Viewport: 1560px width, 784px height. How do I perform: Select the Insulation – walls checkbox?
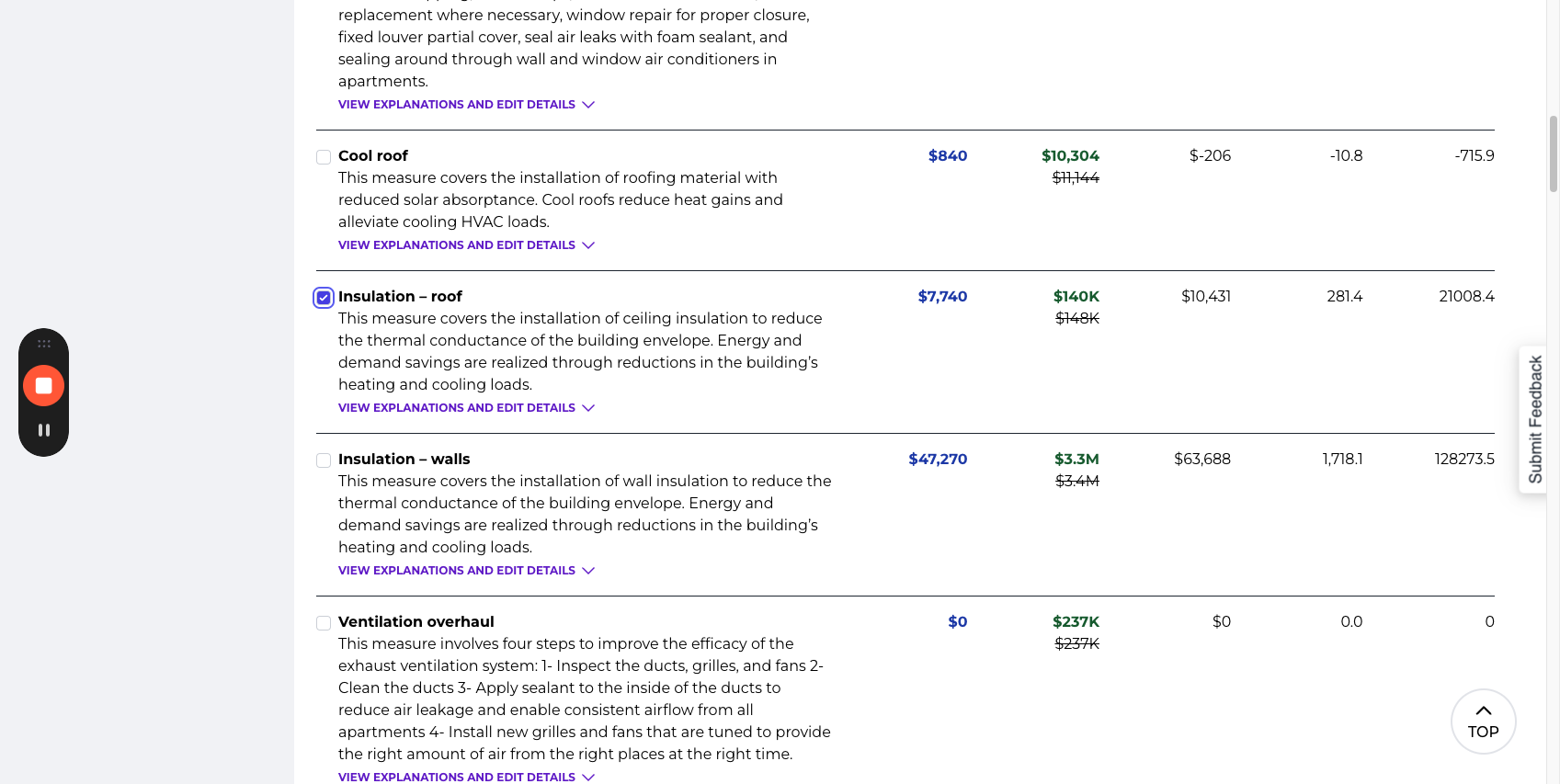tap(324, 460)
